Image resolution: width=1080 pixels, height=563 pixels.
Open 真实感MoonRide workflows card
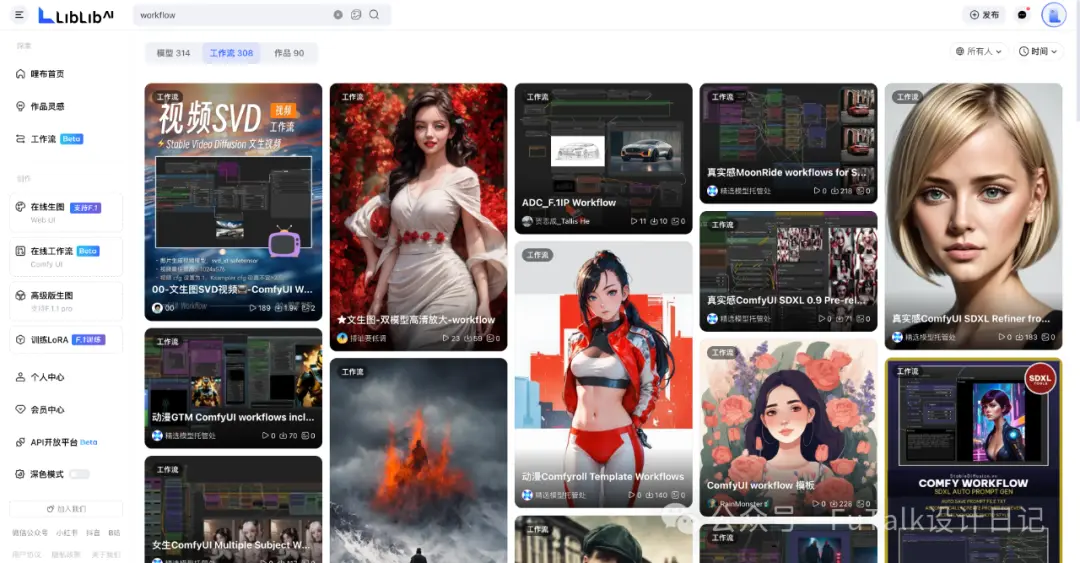pyautogui.click(x=789, y=143)
